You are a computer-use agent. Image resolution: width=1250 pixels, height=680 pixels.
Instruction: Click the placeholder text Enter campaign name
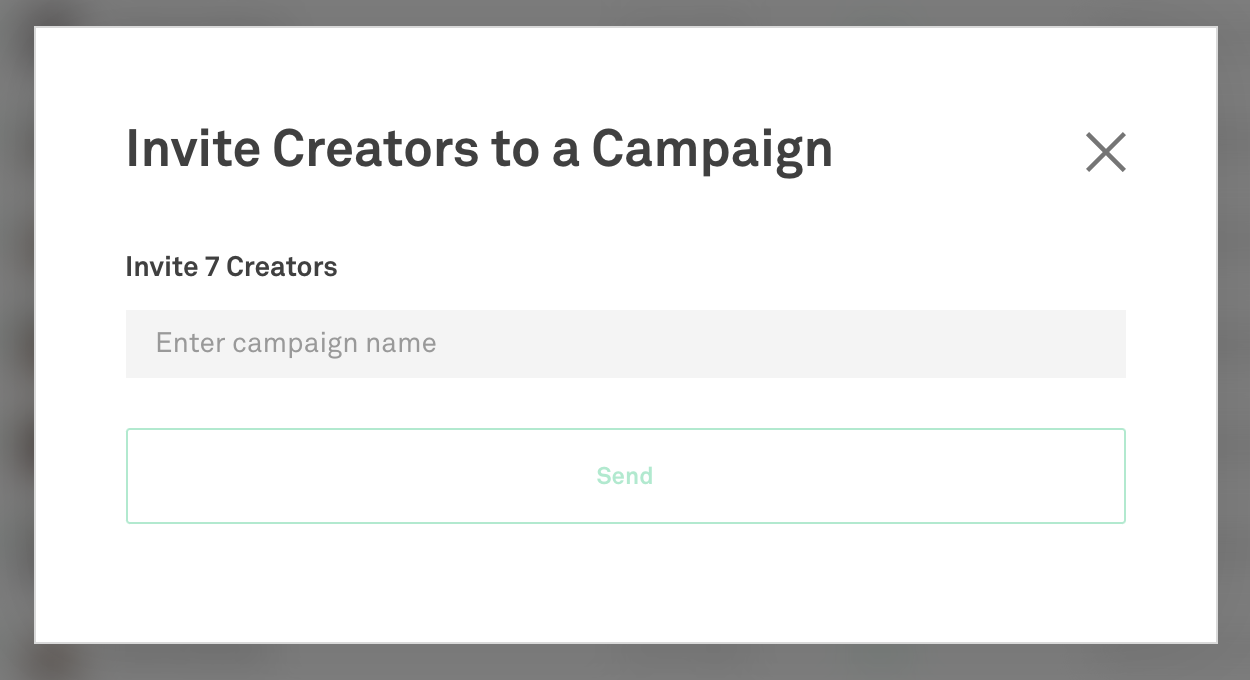coord(296,343)
